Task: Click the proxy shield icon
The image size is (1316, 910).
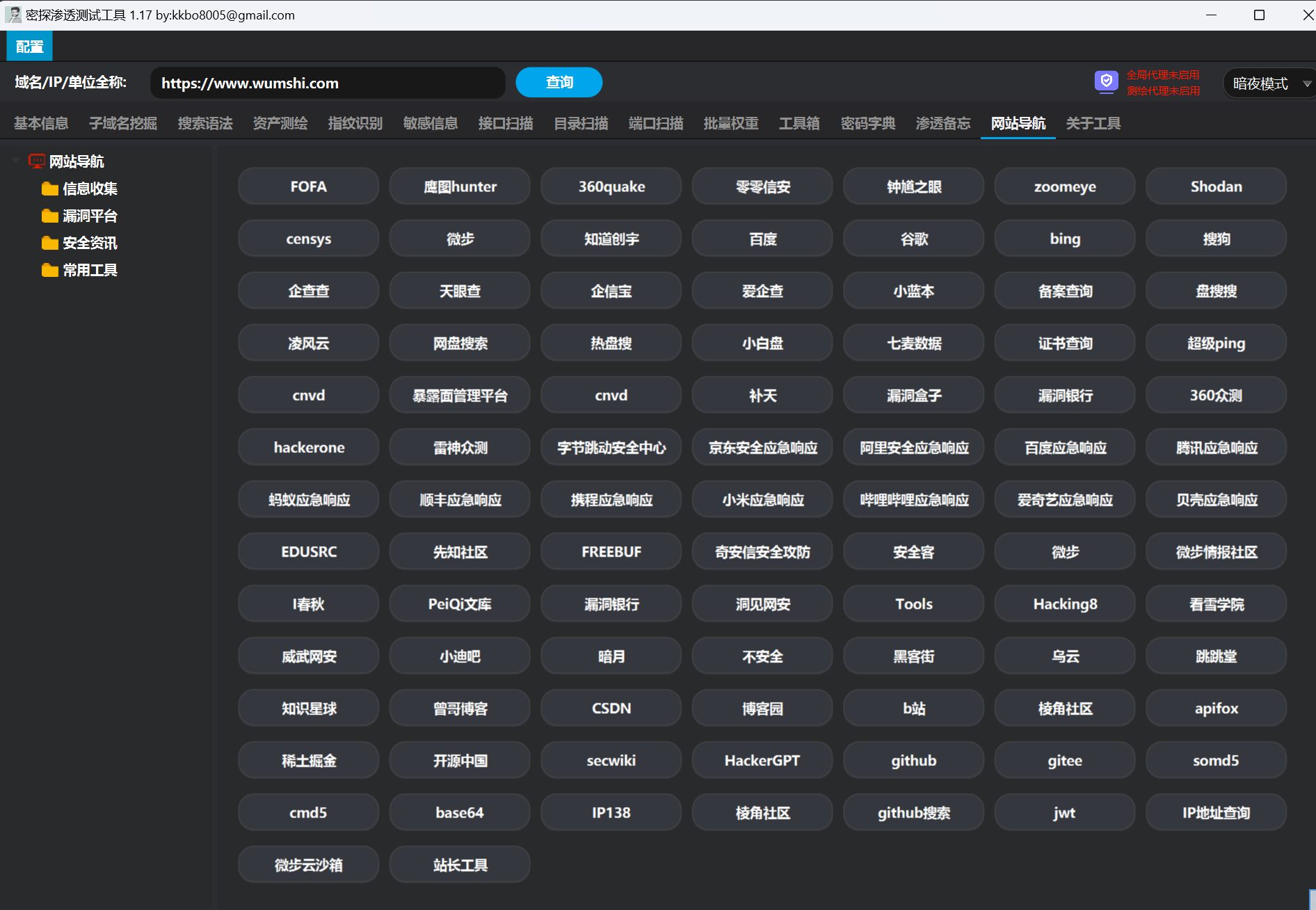Action: 1106,82
